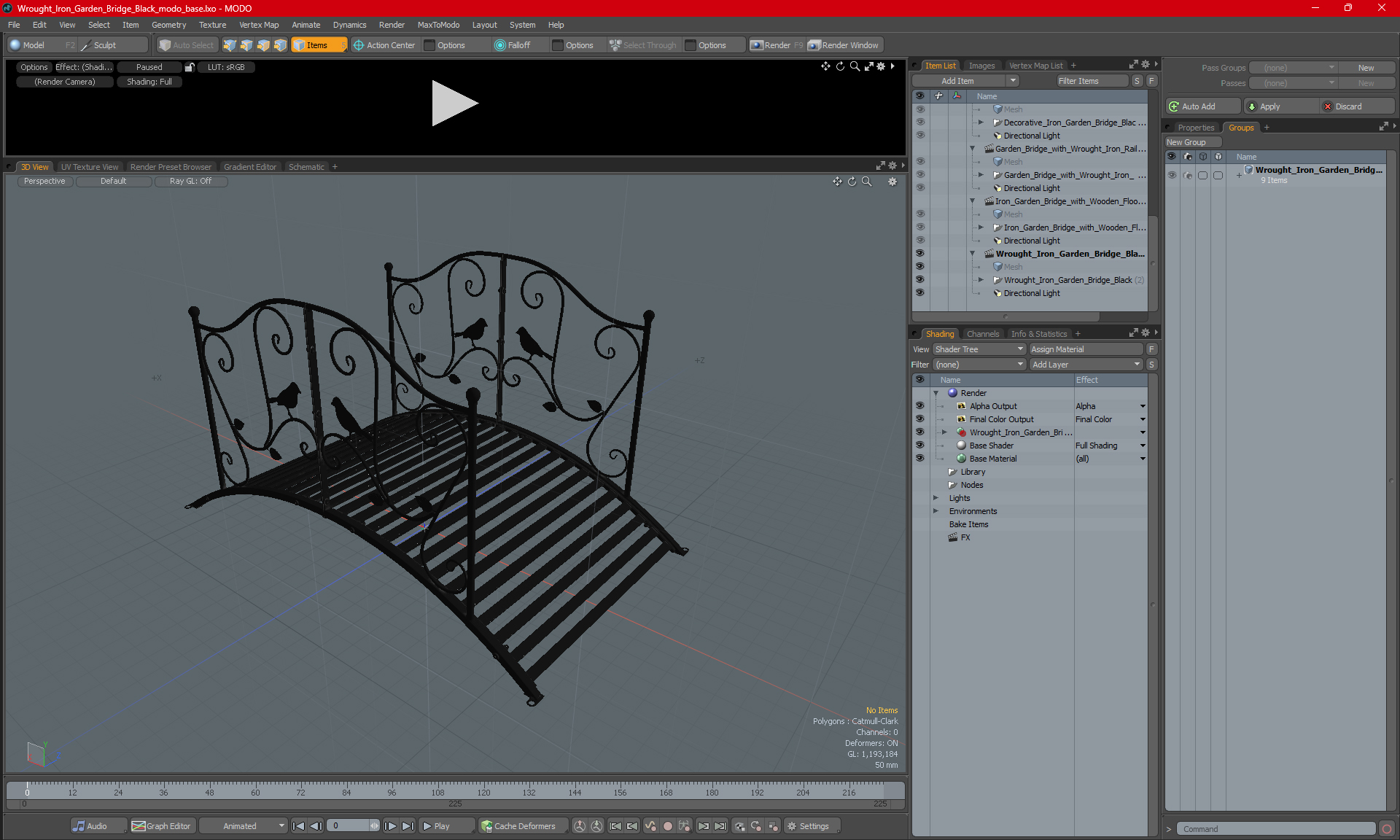Maximize the Shading panel
Image resolution: width=1400 pixels, height=840 pixels.
point(1134,333)
